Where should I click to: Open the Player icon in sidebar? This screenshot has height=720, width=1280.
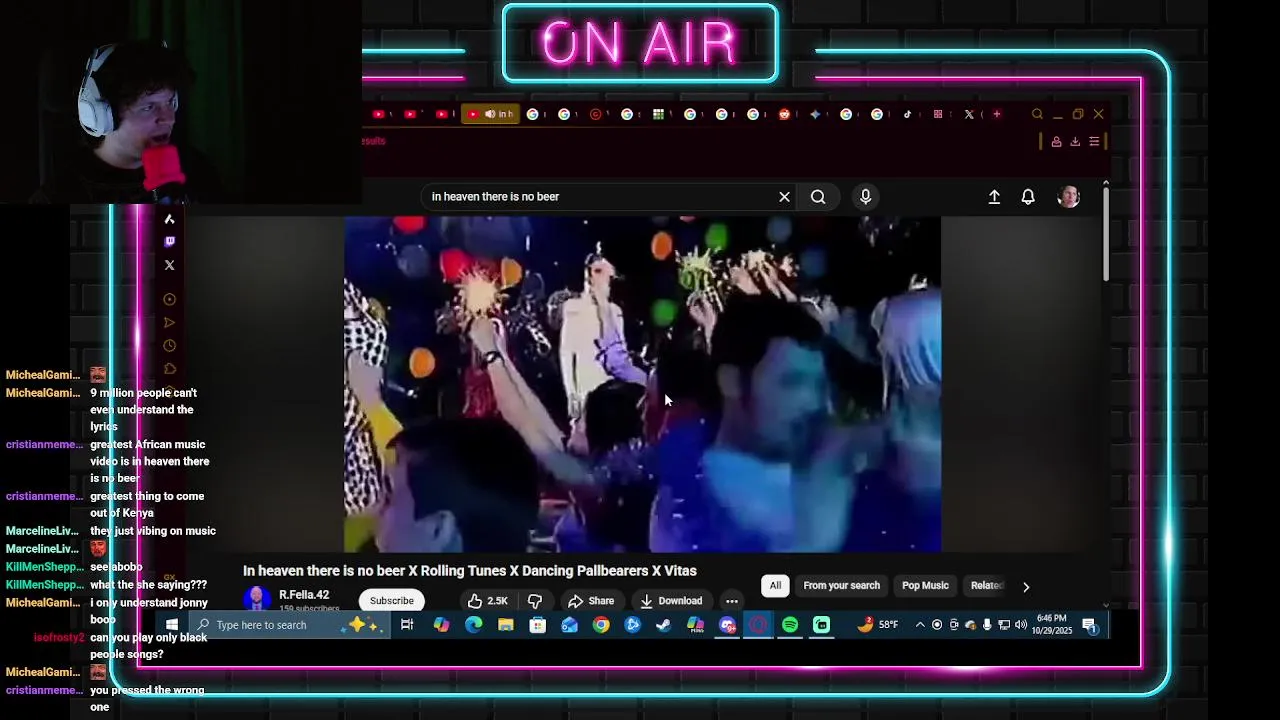tap(169, 299)
